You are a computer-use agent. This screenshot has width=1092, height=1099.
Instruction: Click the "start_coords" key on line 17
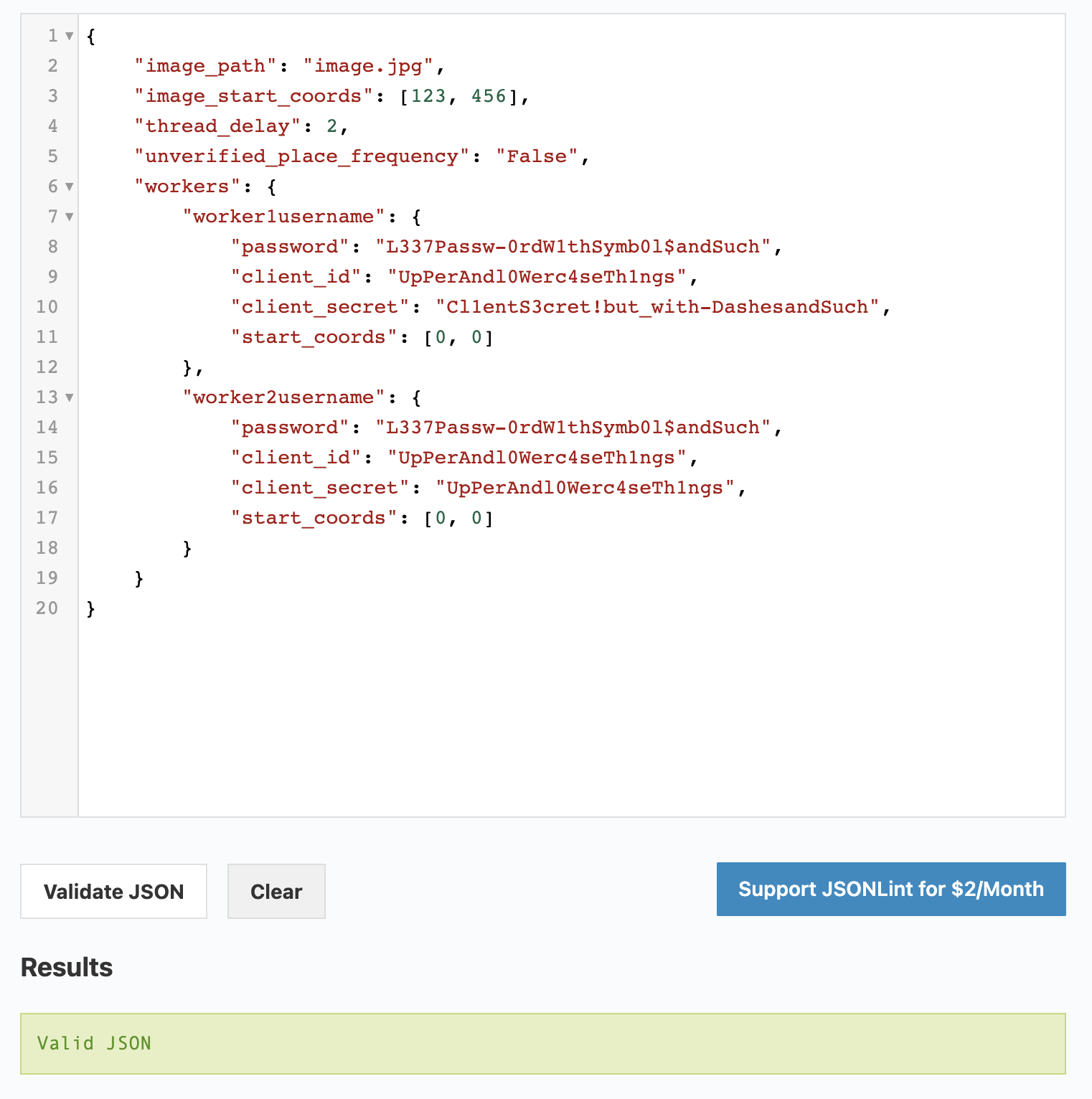pyautogui.click(x=314, y=518)
